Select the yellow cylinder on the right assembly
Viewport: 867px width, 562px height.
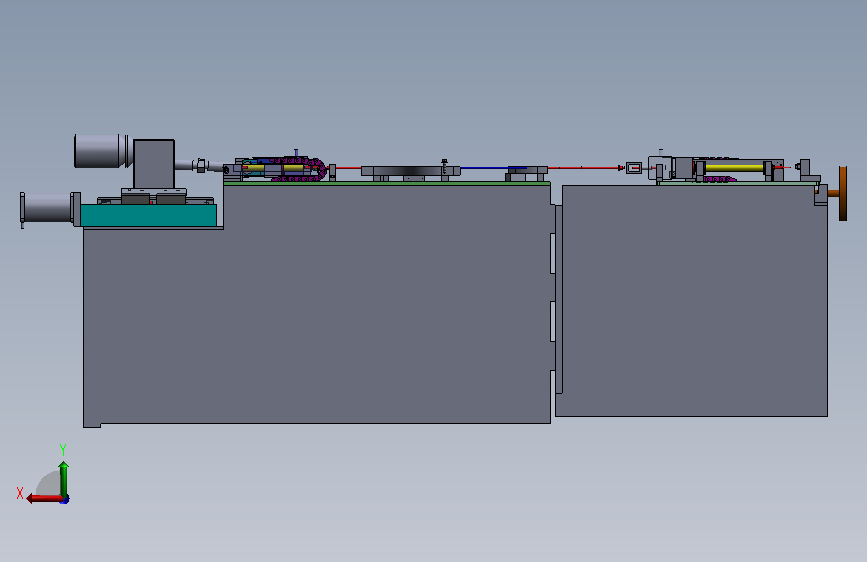[x=734, y=168]
